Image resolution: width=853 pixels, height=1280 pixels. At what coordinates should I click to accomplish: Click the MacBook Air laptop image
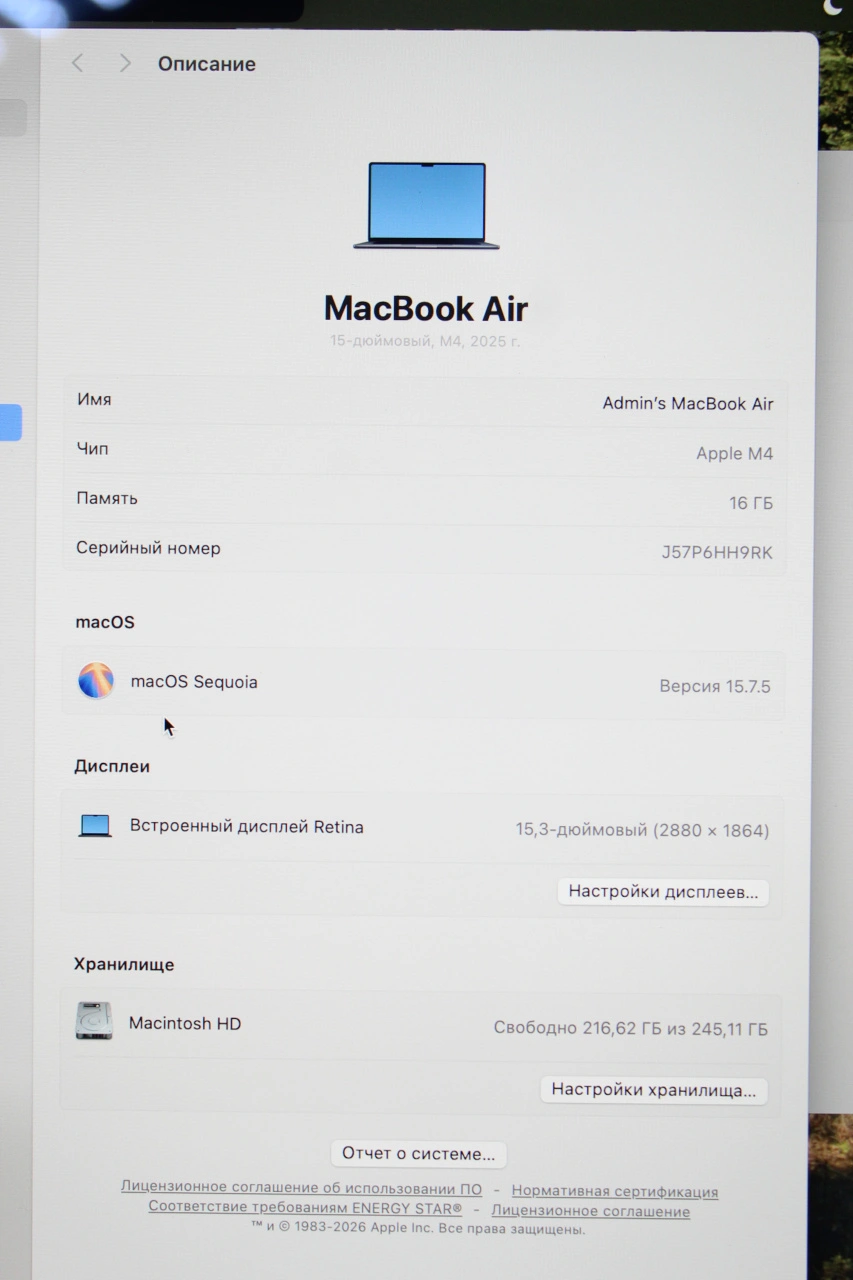pos(426,206)
